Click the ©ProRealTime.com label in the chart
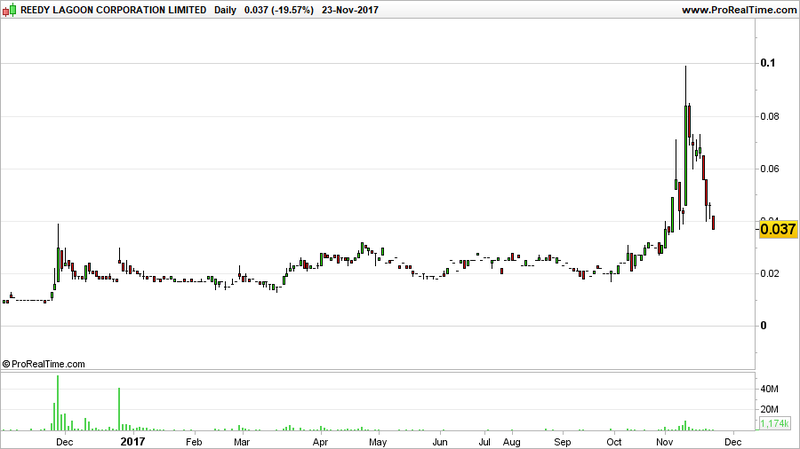 [43, 364]
